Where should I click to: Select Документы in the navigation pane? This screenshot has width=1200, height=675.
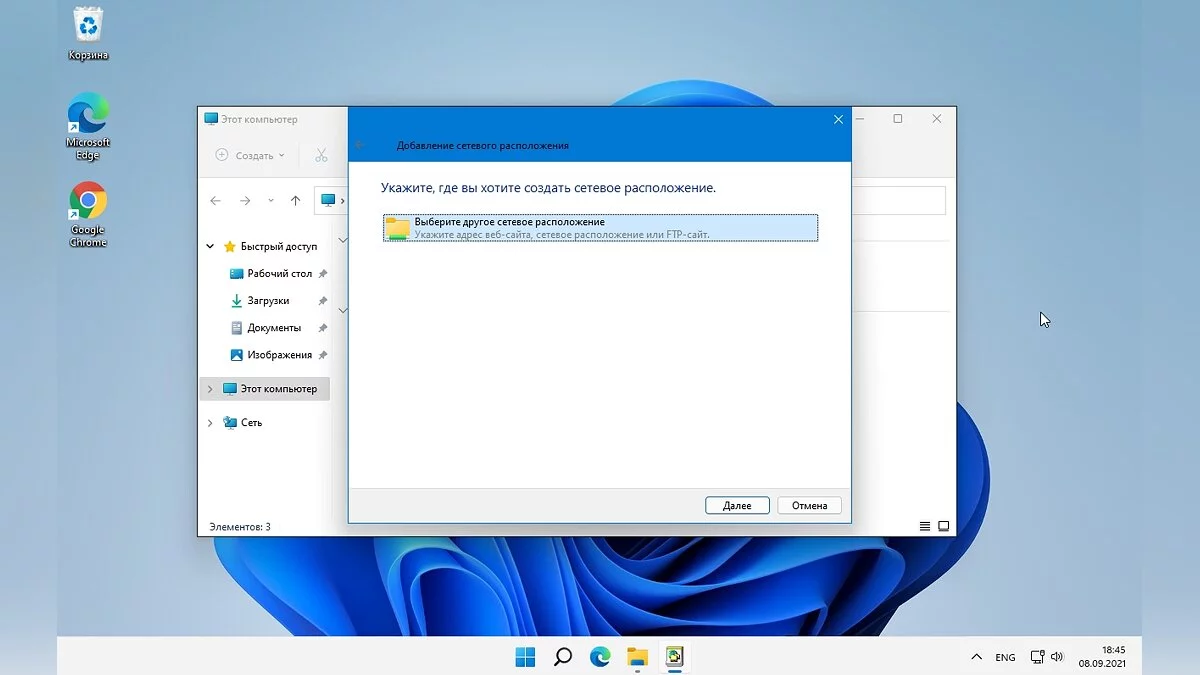273,328
